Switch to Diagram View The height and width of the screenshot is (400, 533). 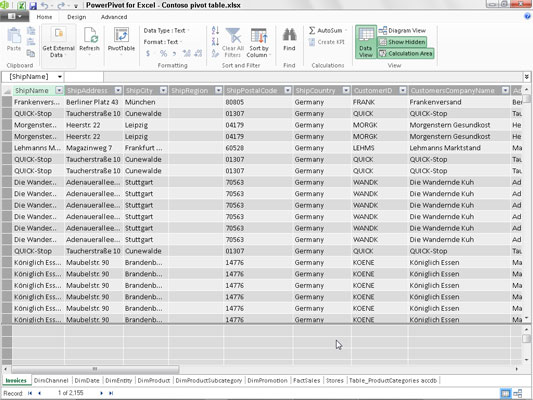tap(402, 30)
